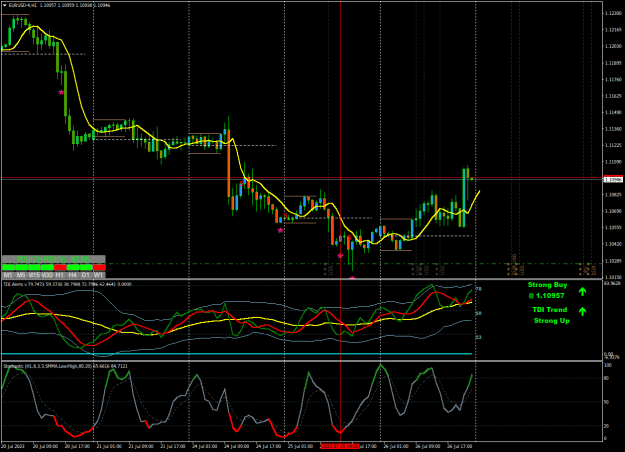
Task: Select the M5 timeframe label
Action: 21,275
